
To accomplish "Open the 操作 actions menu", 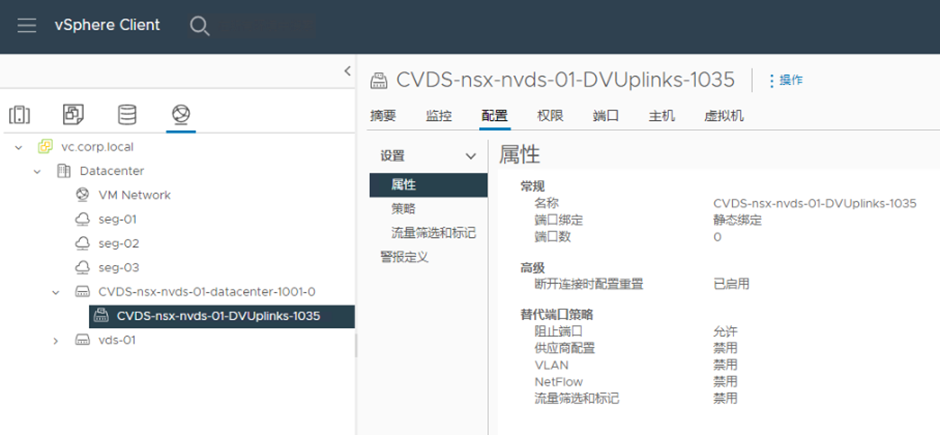I will 786,80.
